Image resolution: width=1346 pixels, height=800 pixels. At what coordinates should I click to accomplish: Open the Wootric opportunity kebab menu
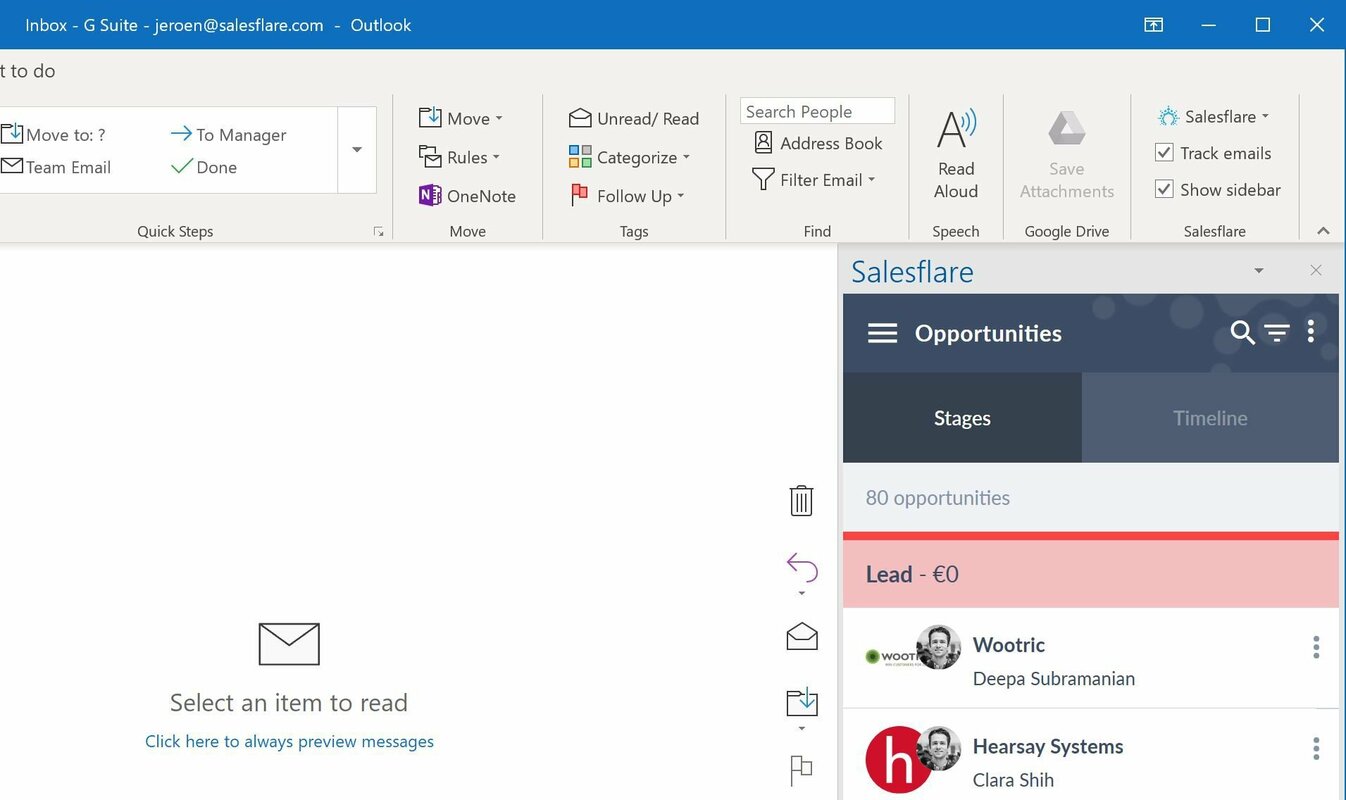point(1315,647)
